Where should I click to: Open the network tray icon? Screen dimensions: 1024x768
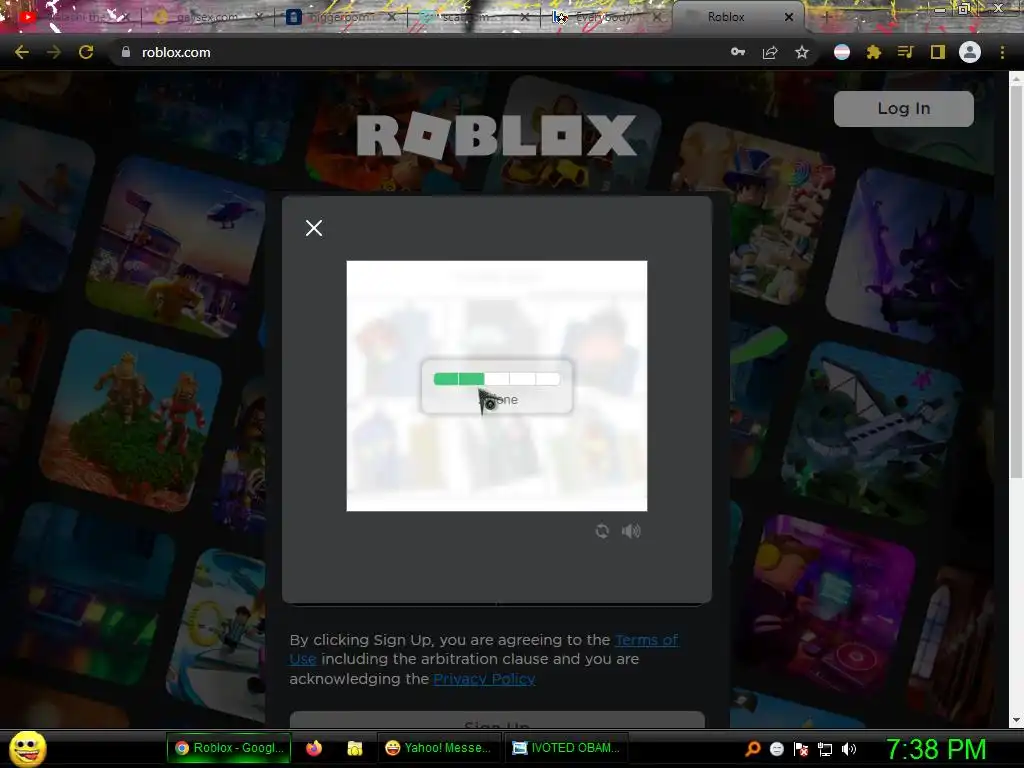coord(825,749)
